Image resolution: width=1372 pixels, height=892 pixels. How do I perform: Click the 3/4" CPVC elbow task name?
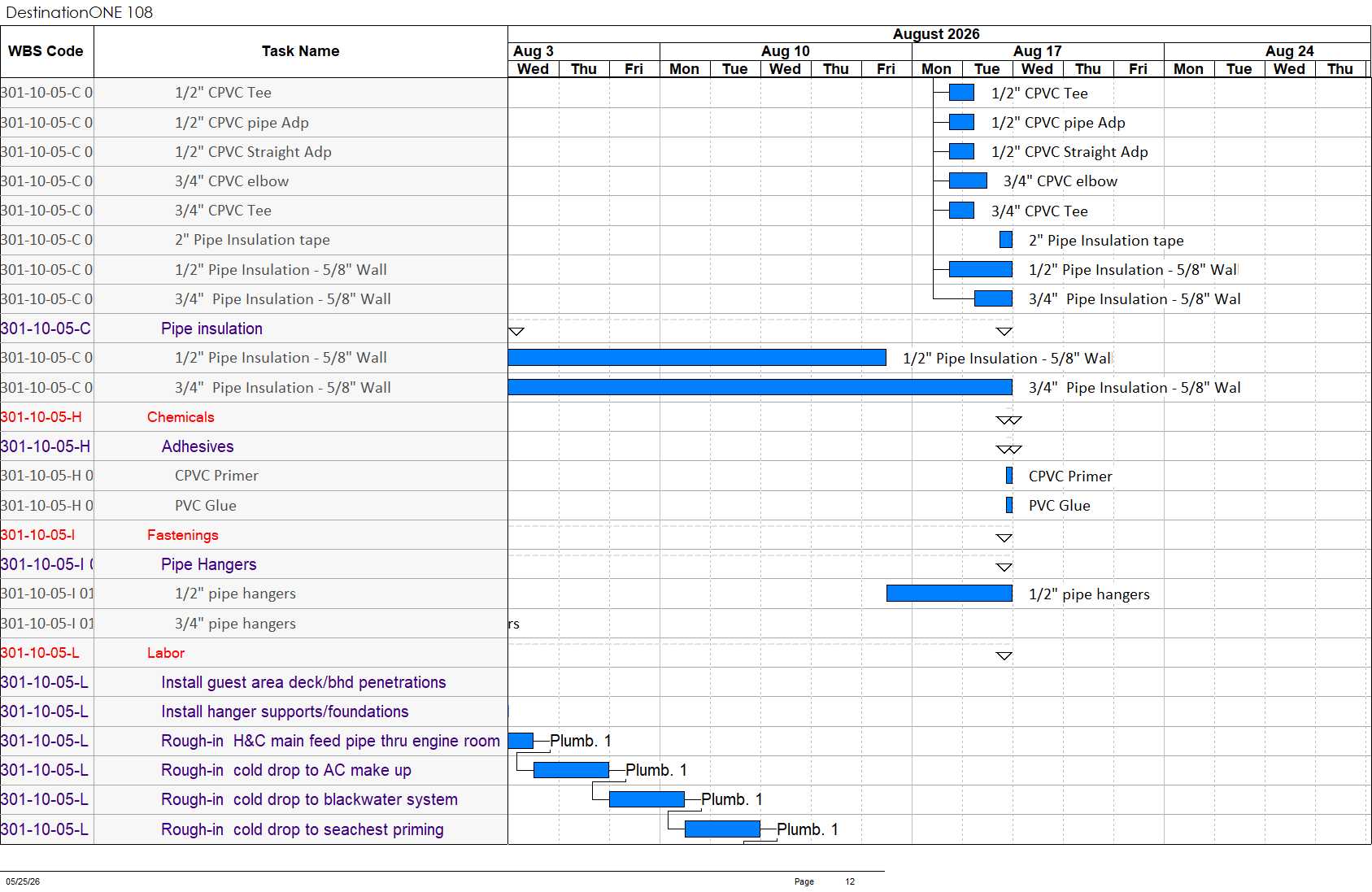coord(232,181)
